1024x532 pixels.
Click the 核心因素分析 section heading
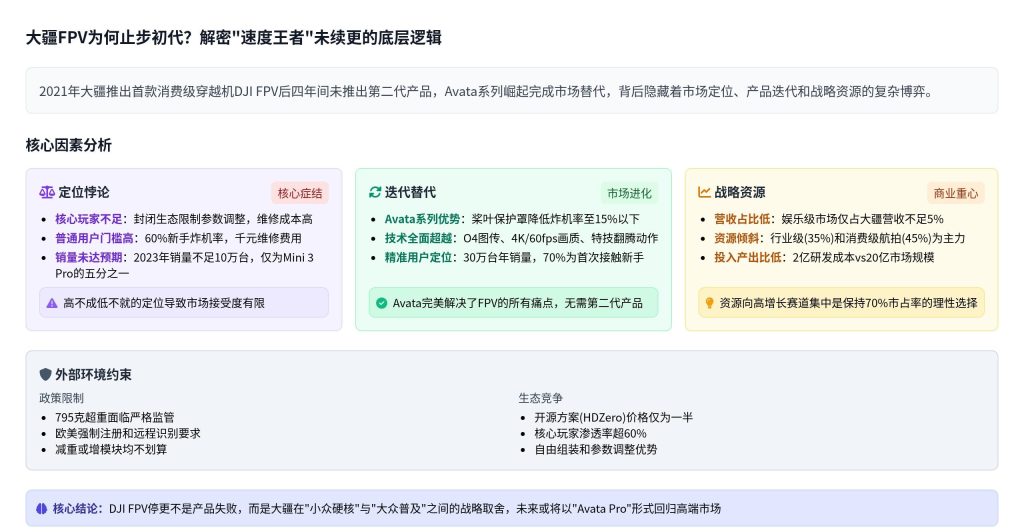[69, 145]
